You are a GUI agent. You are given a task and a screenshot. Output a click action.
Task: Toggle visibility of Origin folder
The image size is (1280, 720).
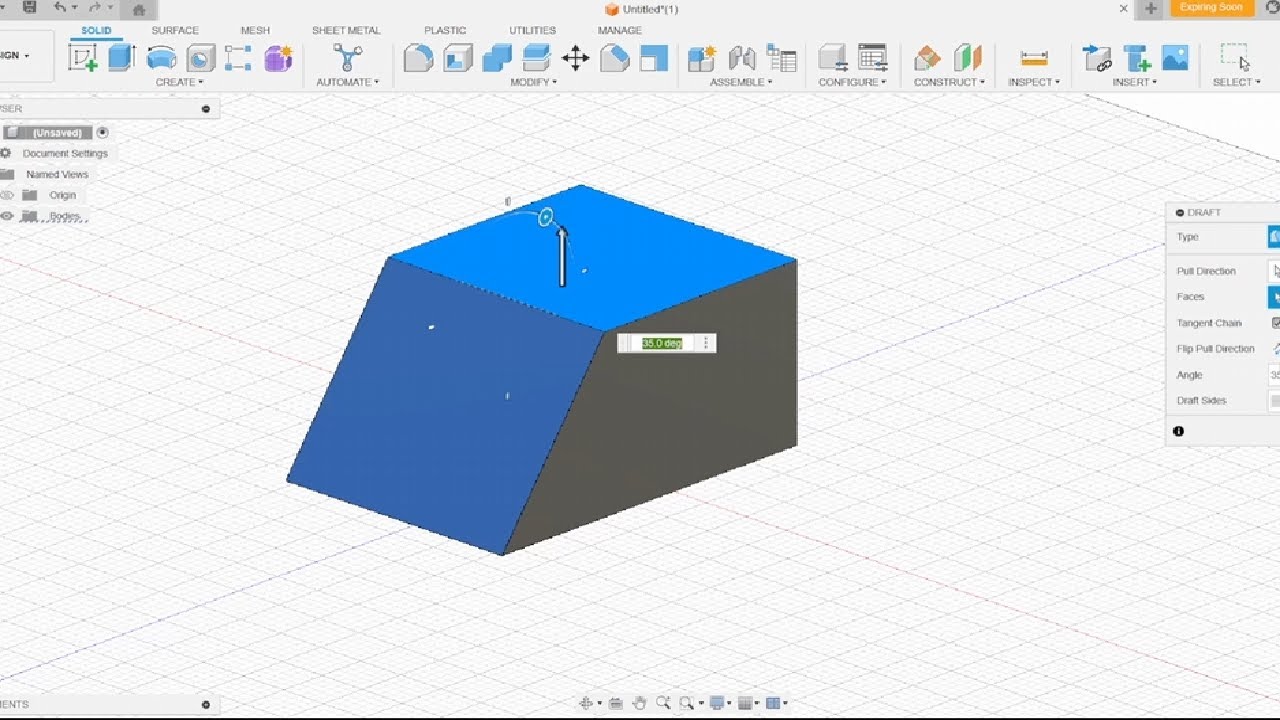[x=7, y=195]
